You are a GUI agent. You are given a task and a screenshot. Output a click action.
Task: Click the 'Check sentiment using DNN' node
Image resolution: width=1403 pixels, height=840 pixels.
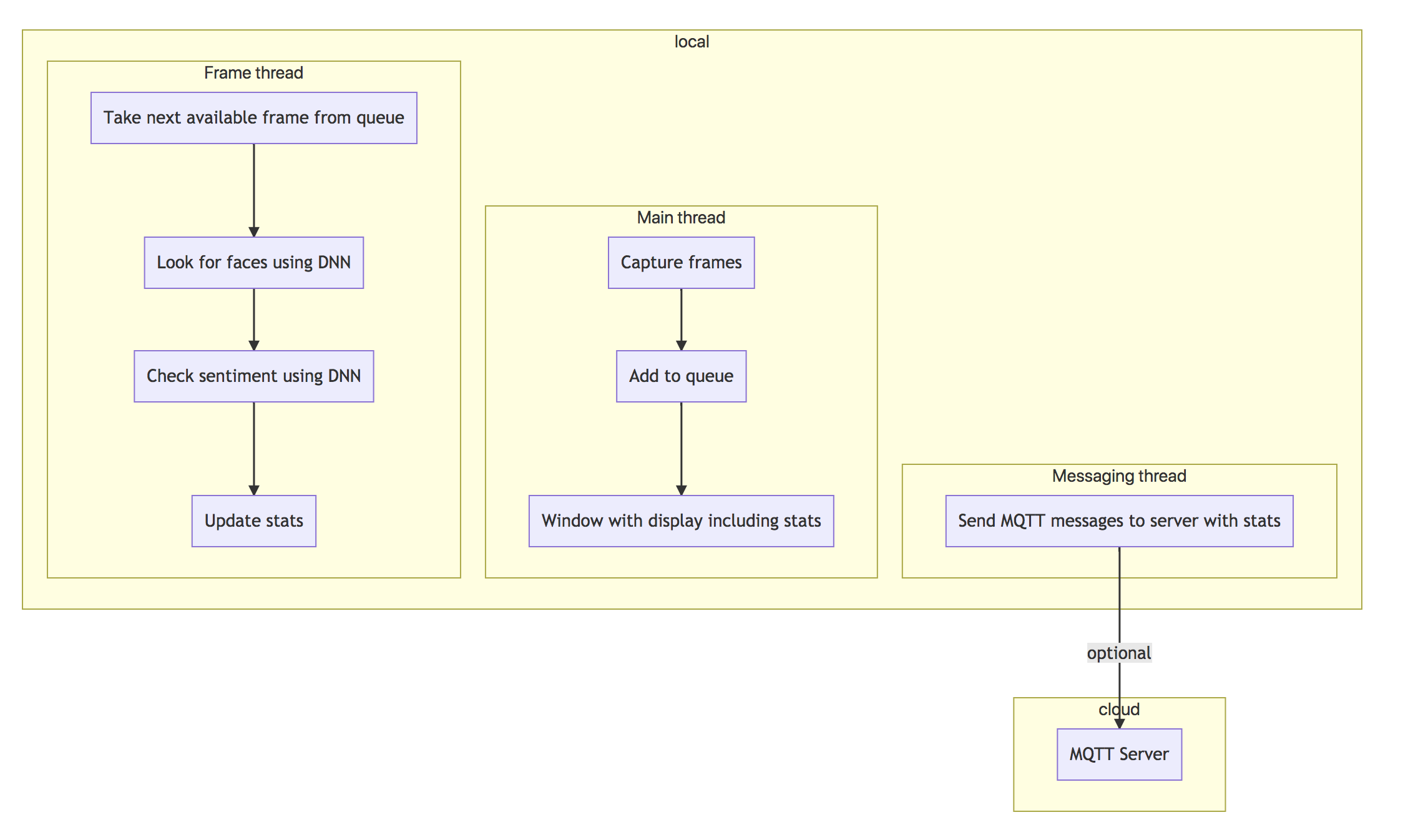253,376
